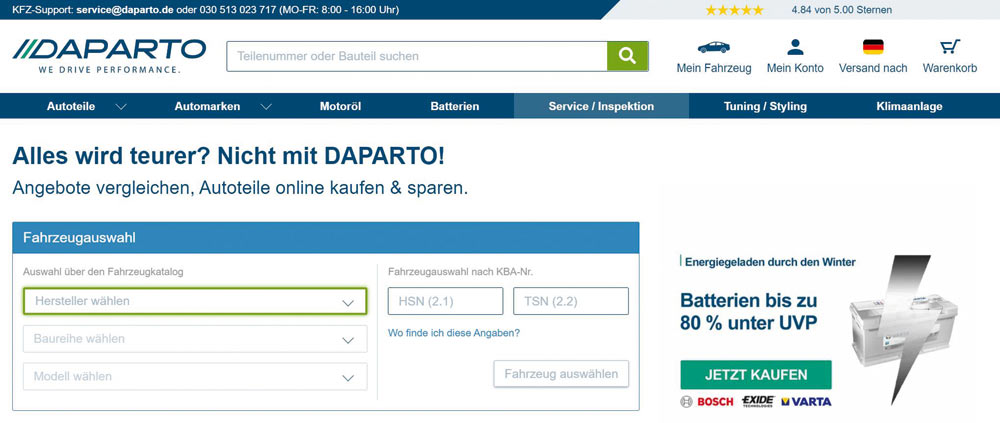
Task: Open 'Wo finde ich diese Angaben?' link
Action: tap(454, 333)
